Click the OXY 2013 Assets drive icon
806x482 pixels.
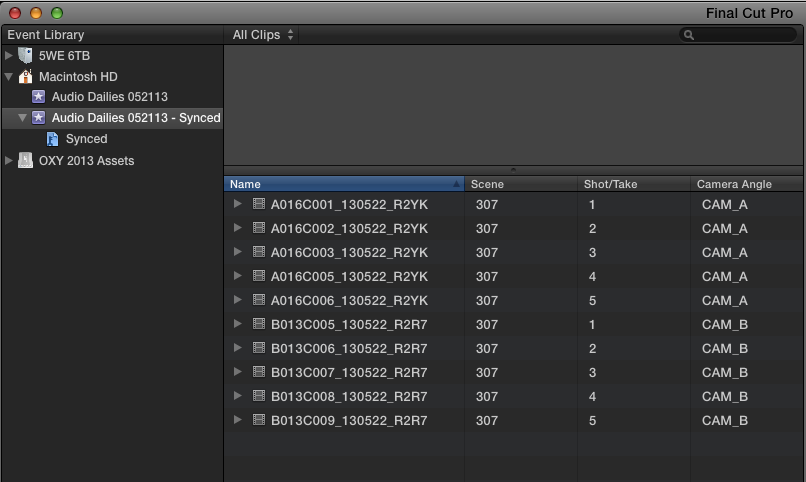click(x=25, y=160)
